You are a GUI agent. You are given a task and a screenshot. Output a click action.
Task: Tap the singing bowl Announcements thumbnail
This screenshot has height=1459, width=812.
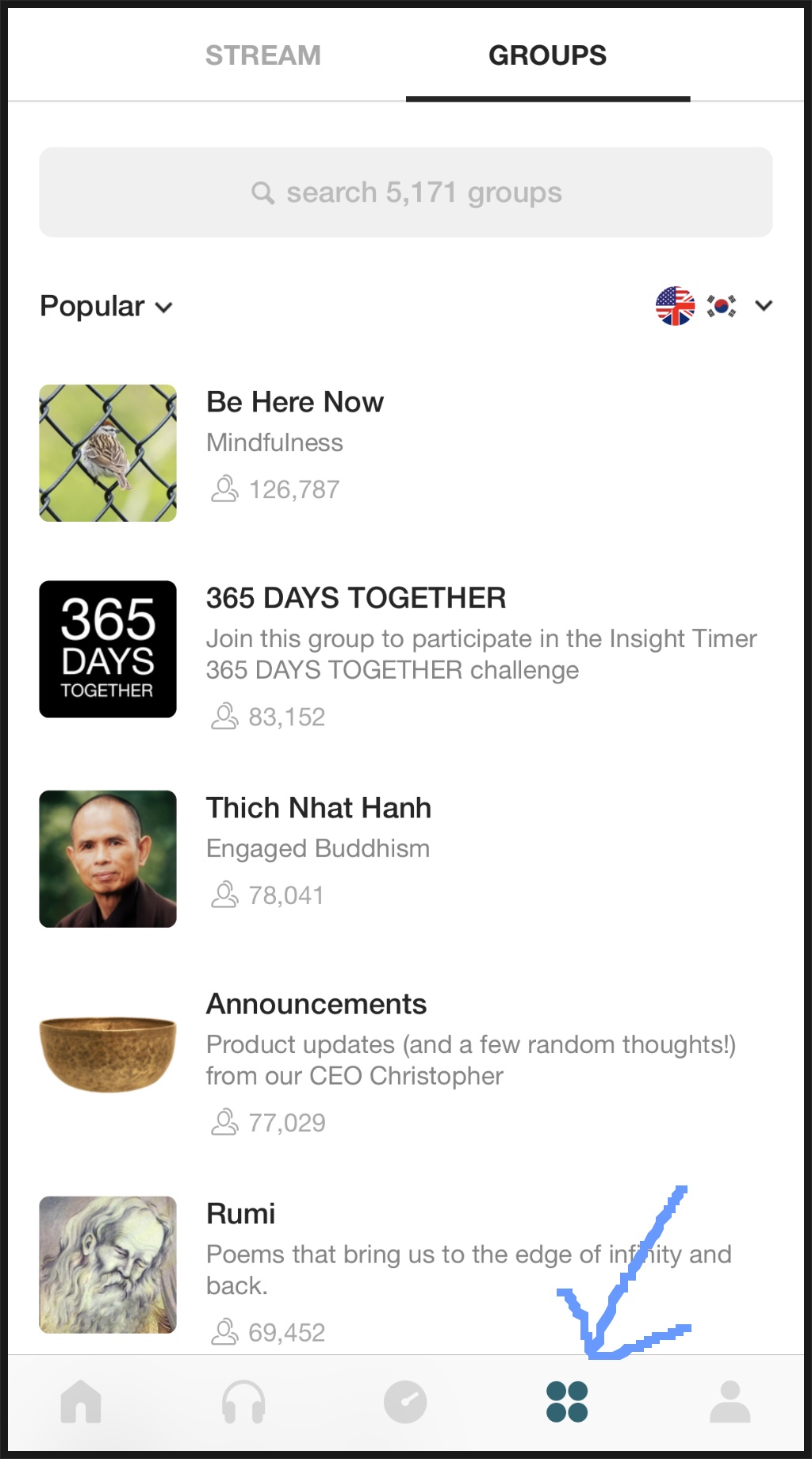(108, 1055)
